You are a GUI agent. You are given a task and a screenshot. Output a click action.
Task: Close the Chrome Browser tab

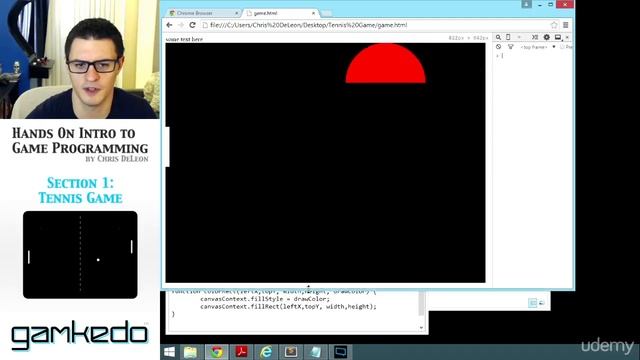[x=236, y=13]
